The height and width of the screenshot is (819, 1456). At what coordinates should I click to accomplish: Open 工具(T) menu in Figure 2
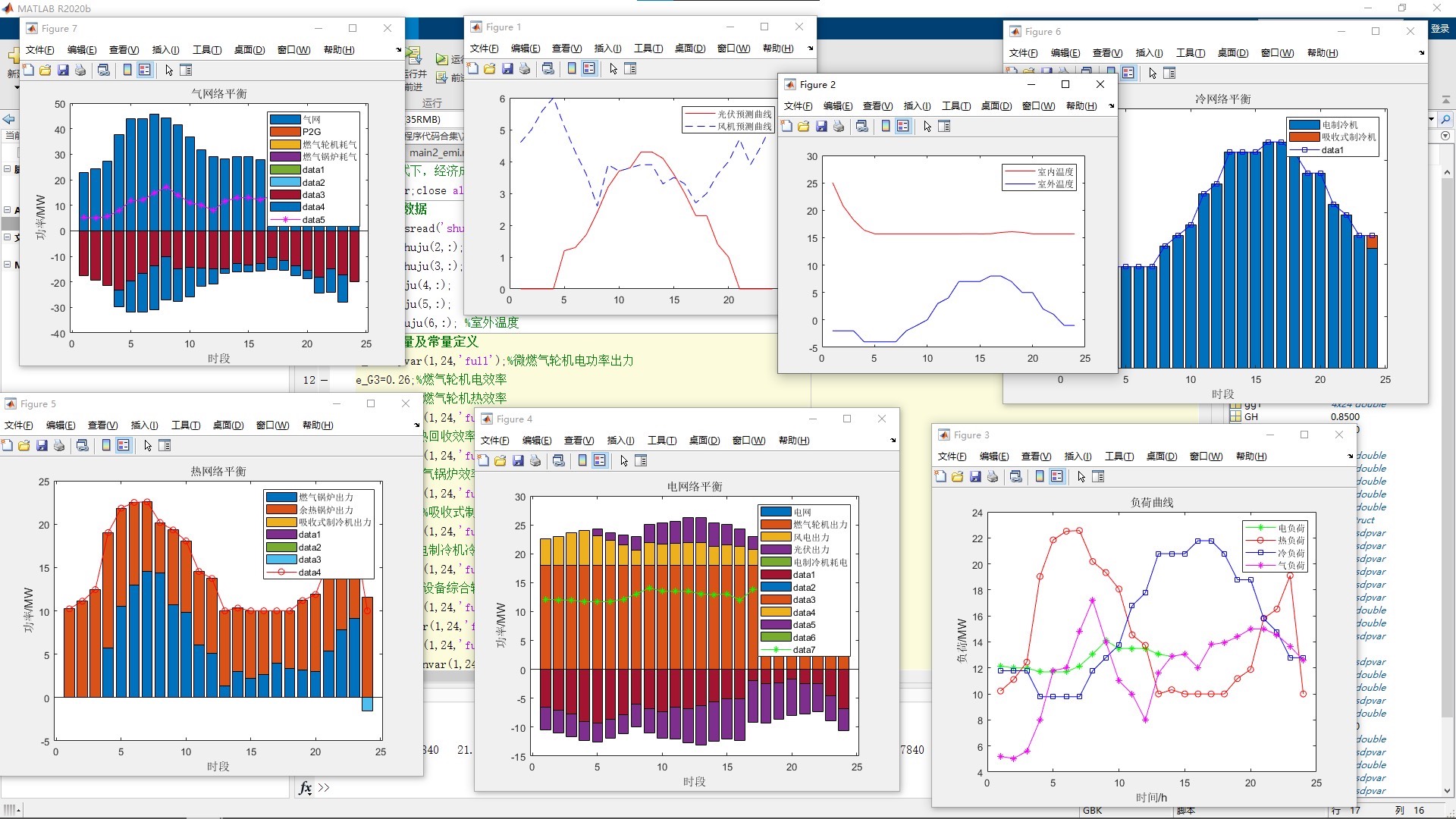[955, 106]
